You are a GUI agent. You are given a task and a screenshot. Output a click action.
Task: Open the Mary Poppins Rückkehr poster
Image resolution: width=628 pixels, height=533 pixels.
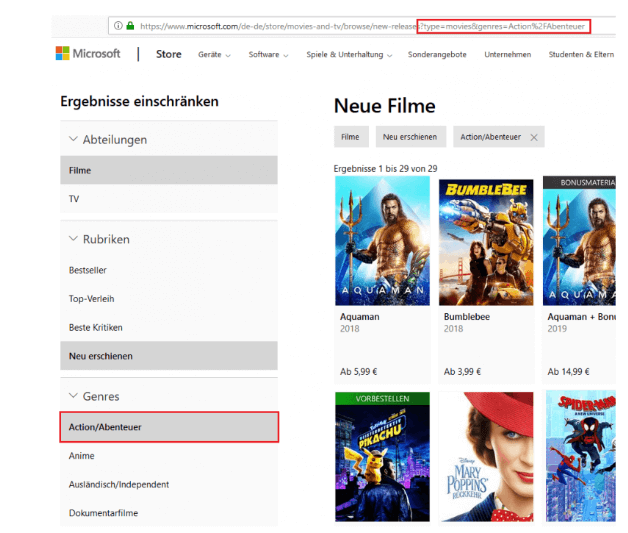(486, 457)
